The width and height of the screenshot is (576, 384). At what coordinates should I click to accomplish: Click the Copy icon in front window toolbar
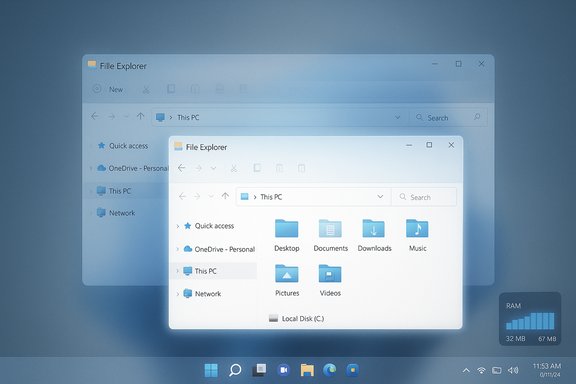click(x=257, y=168)
